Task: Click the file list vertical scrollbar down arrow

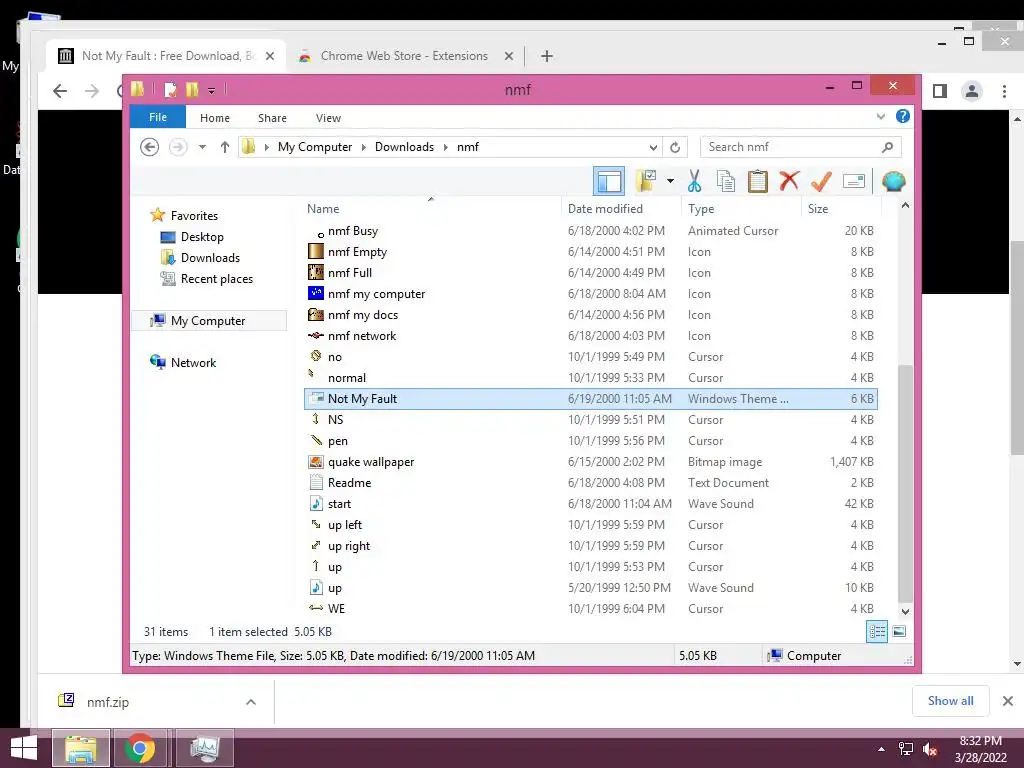Action: point(905,612)
